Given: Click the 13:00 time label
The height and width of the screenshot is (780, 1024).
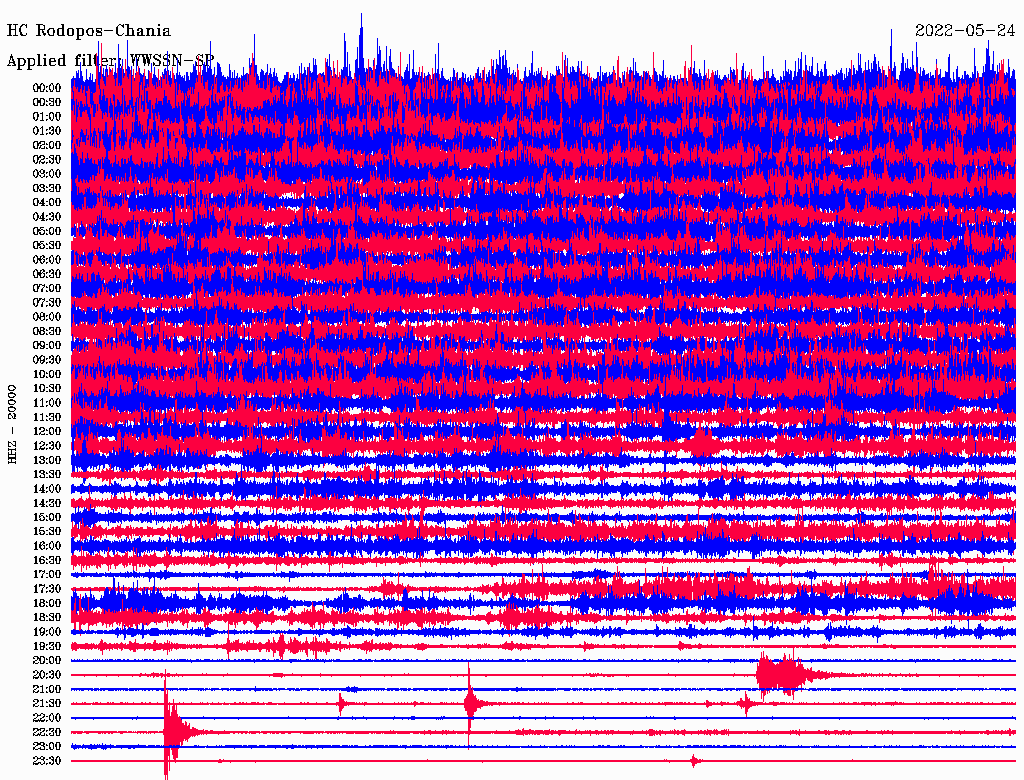Looking at the screenshot, I should click(x=47, y=460).
